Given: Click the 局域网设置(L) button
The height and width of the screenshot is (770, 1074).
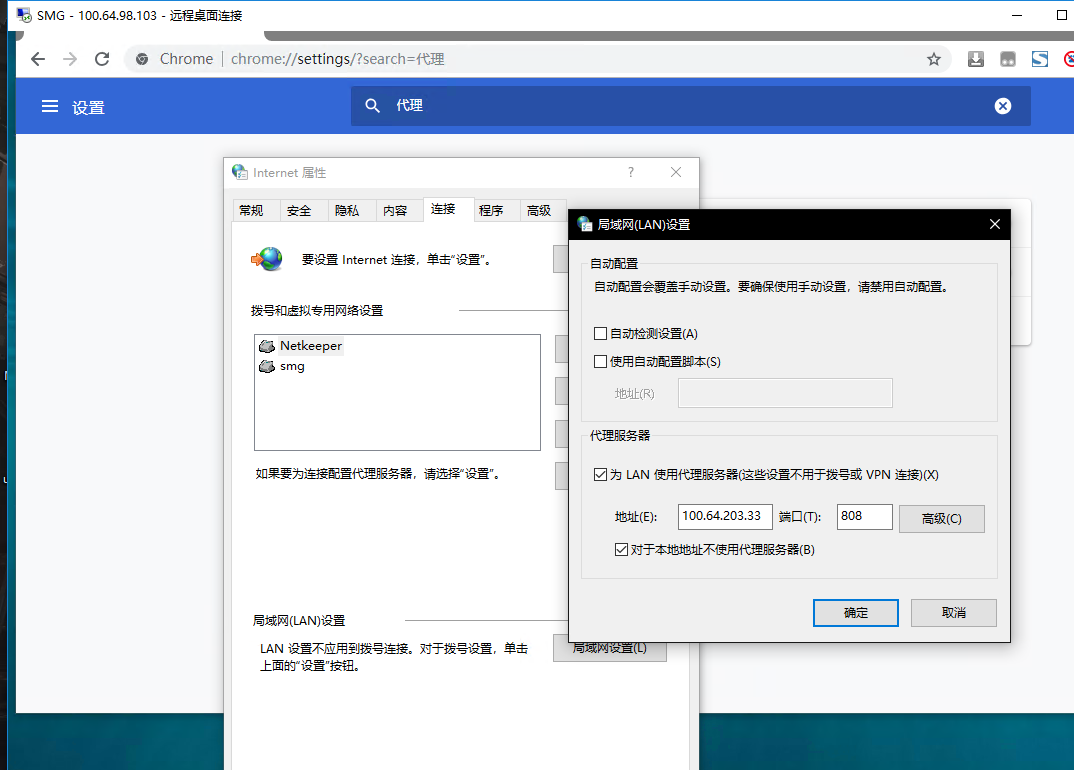Looking at the screenshot, I should click(610, 651).
